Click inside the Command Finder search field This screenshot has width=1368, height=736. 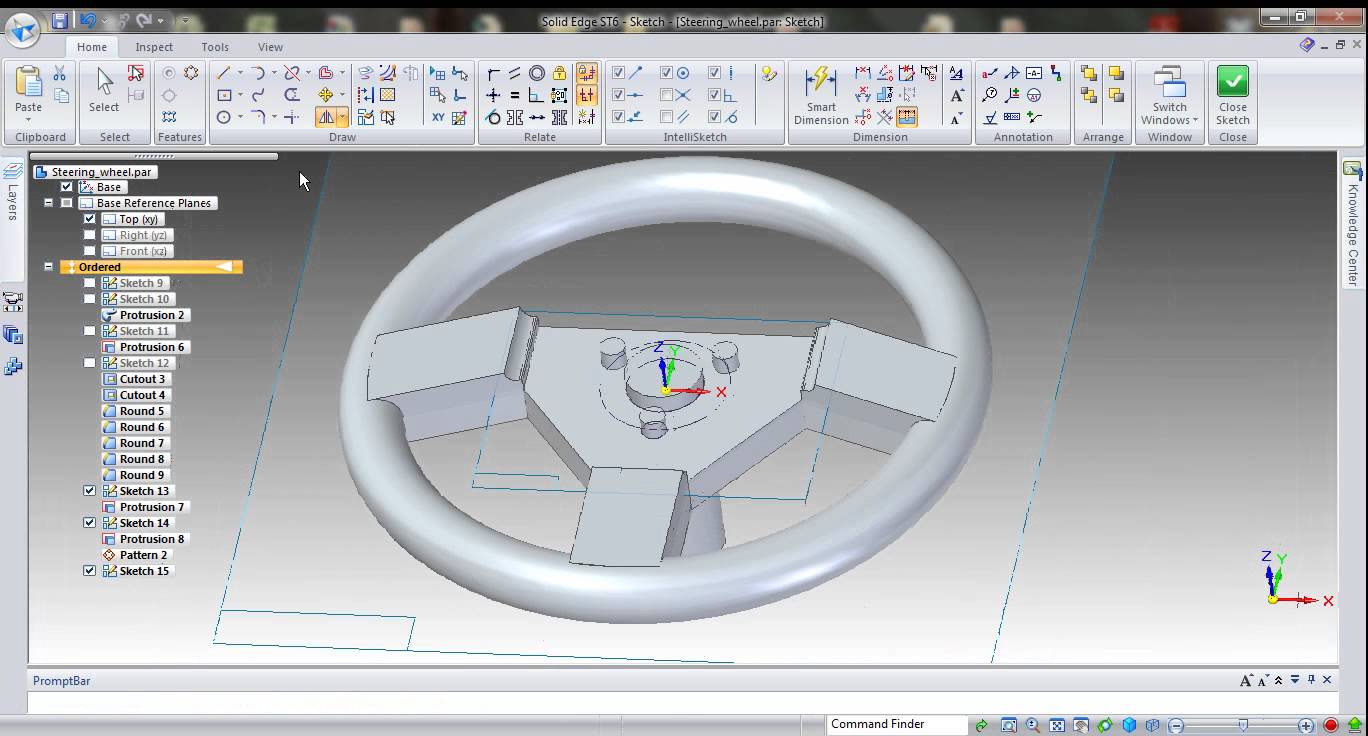pyautogui.click(x=897, y=723)
